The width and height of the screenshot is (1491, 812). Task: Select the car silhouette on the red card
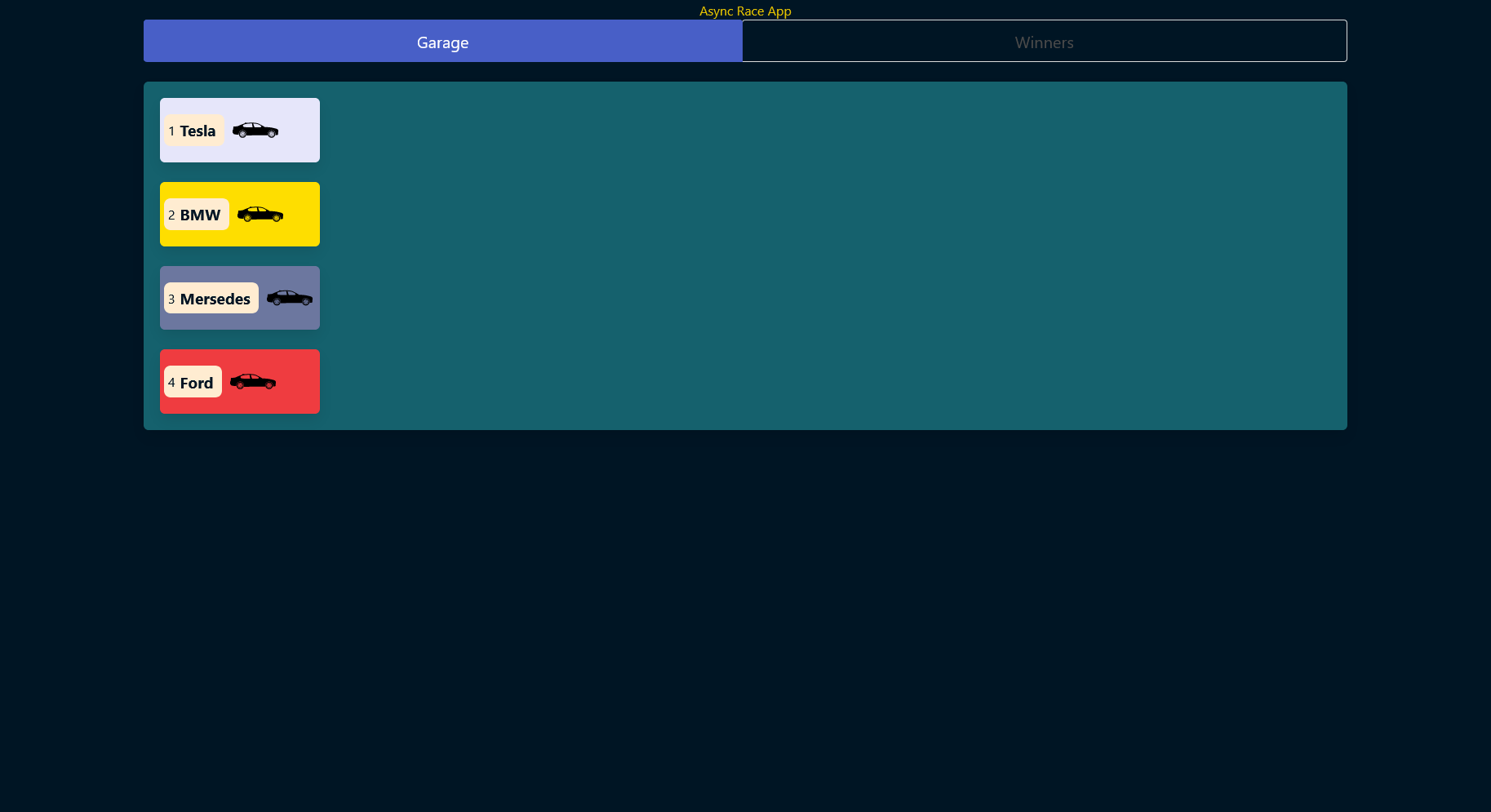[253, 380]
